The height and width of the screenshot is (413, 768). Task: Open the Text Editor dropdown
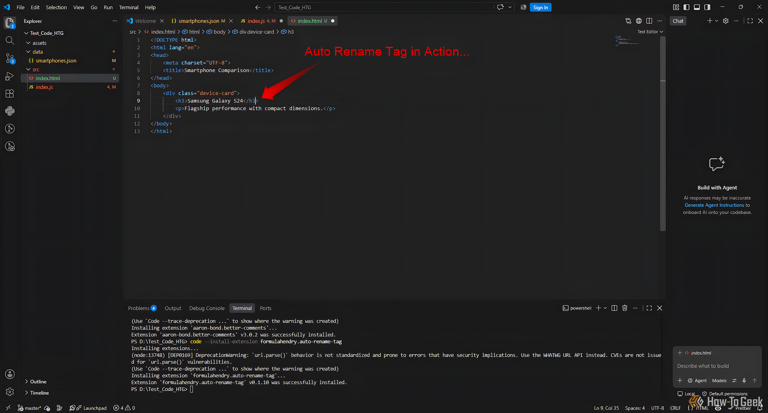650,32
